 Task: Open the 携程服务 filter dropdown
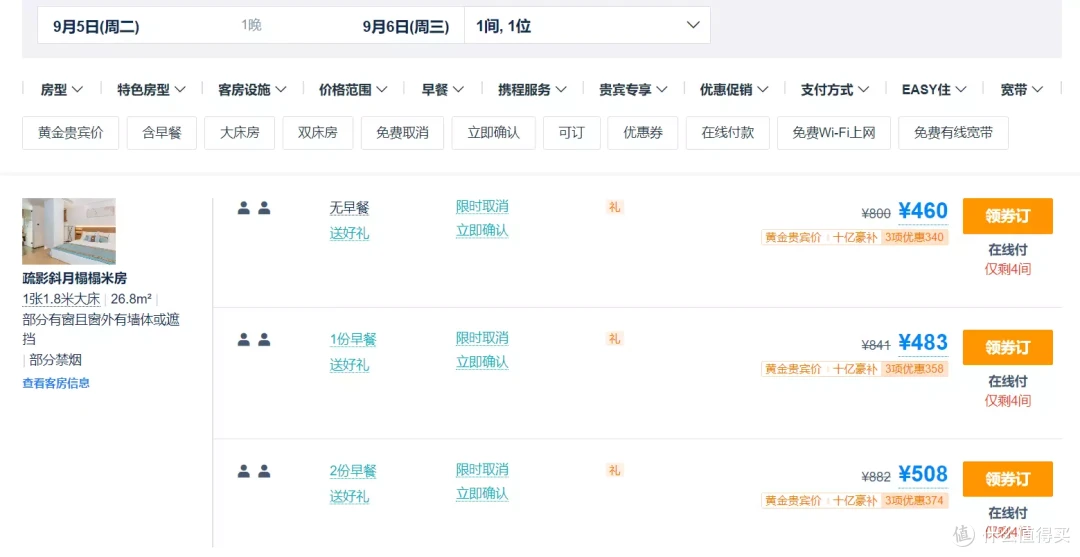click(532, 90)
